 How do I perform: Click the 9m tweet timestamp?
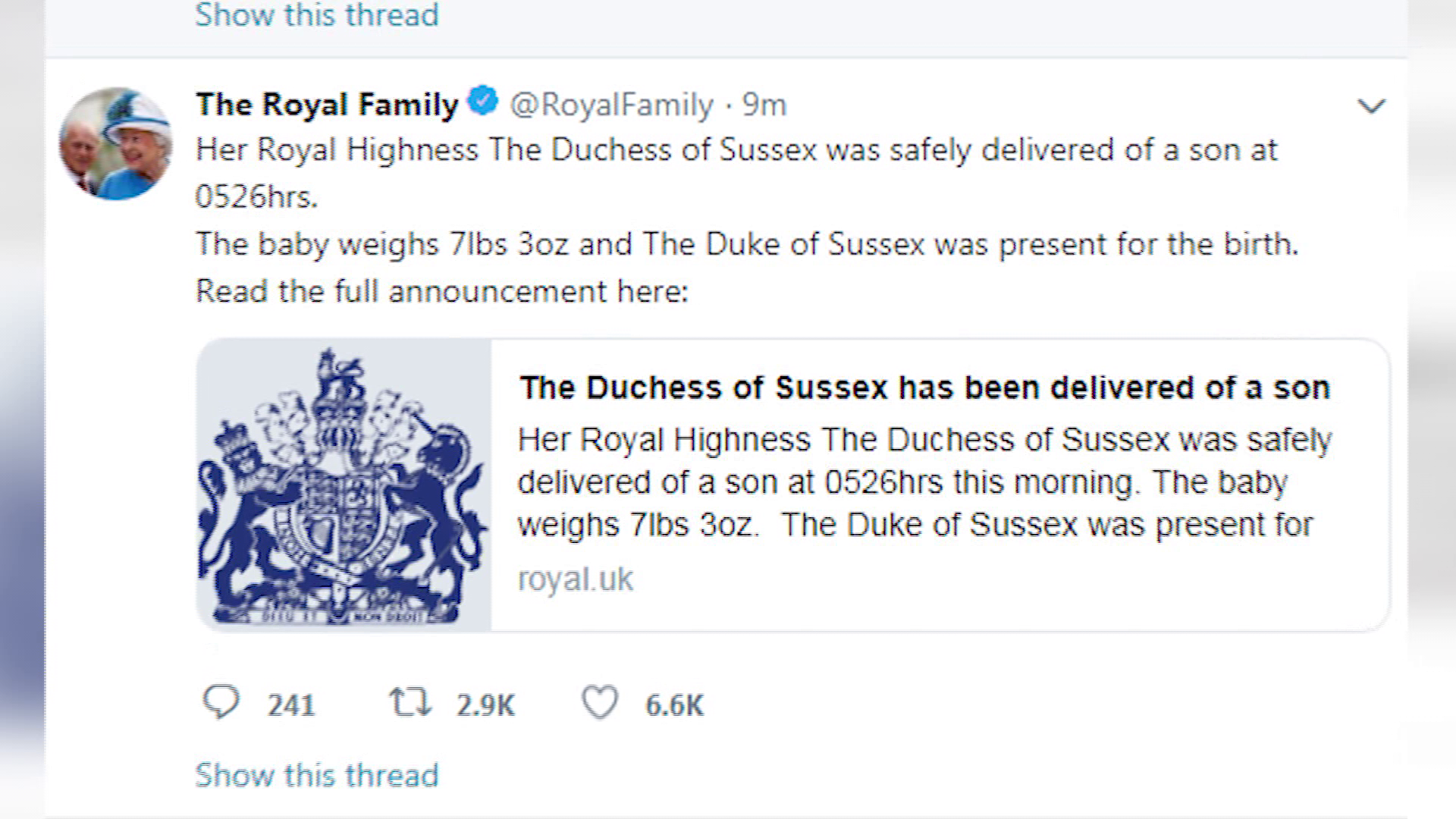pos(764,105)
